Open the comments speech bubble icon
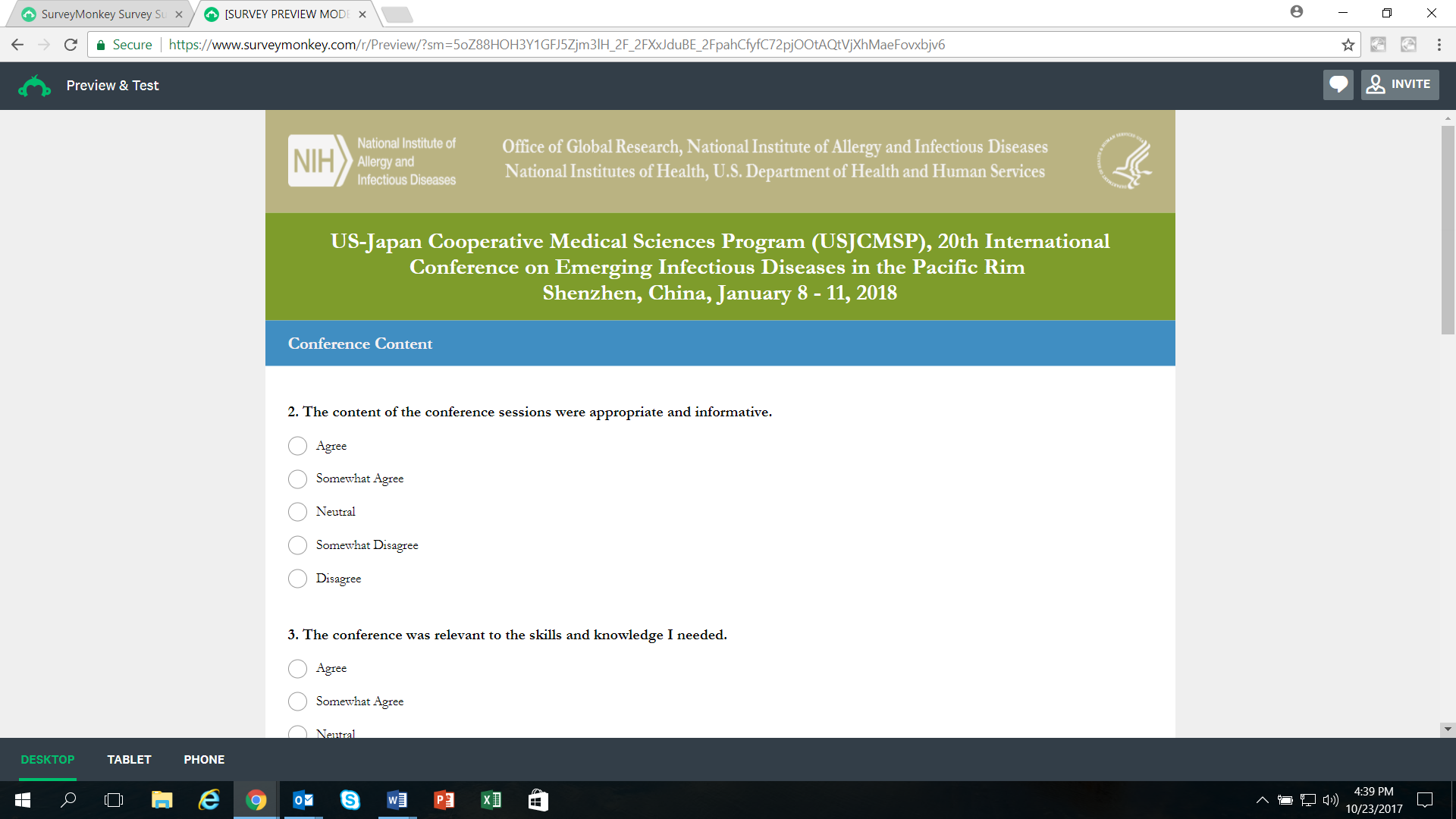 (x=1338, y=84)
